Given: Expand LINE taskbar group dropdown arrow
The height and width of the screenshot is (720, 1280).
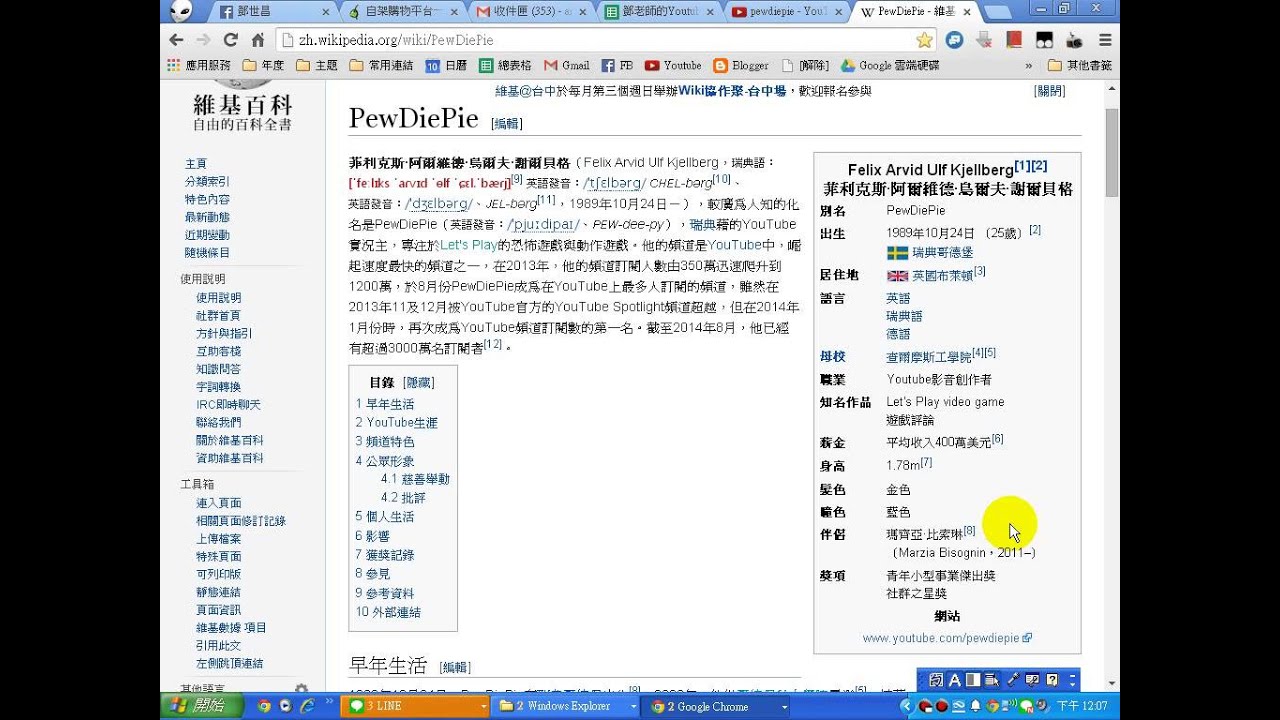Looking at the screenshot, I should pyautogui.click(x=483, y=706).
